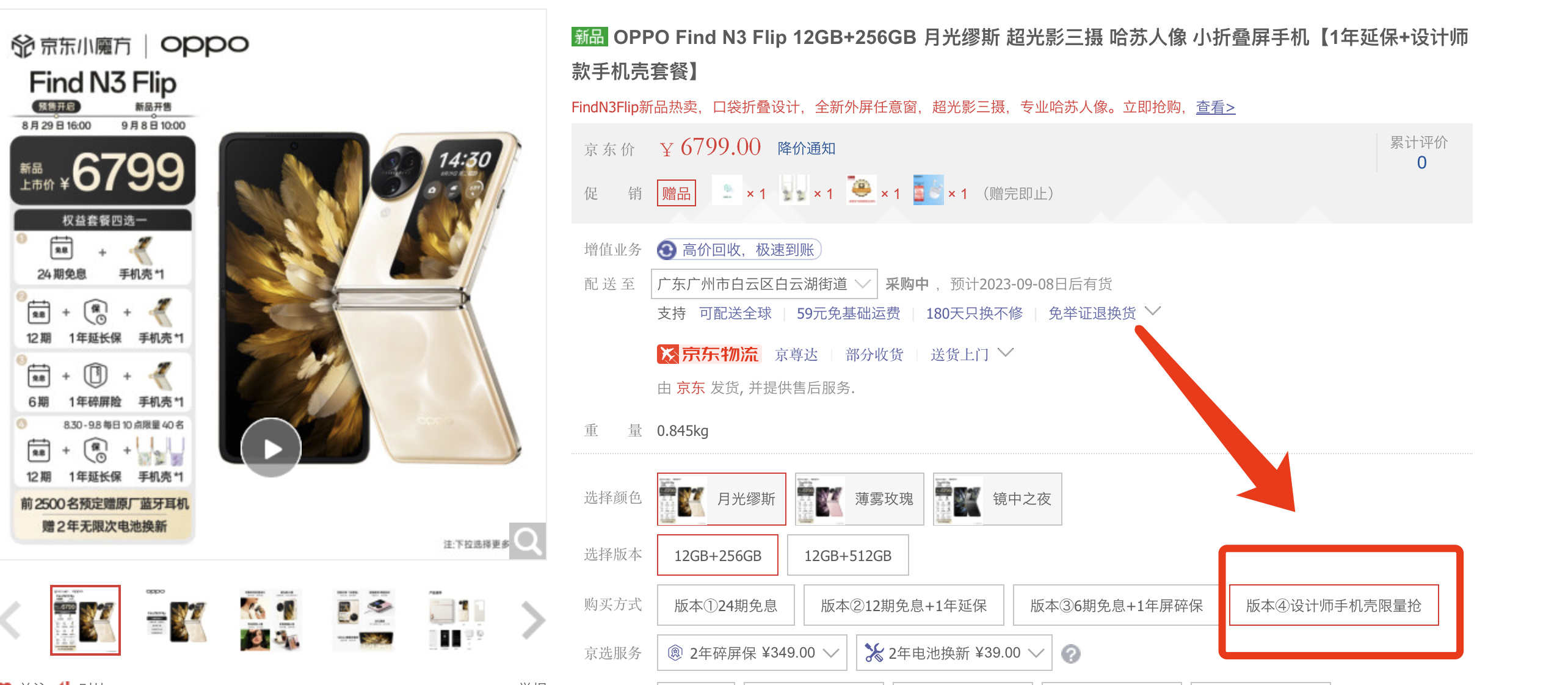Click the high-price recycling badge icon
The width and height of the screenshot is (1568, 685).
tap(666, 250)
